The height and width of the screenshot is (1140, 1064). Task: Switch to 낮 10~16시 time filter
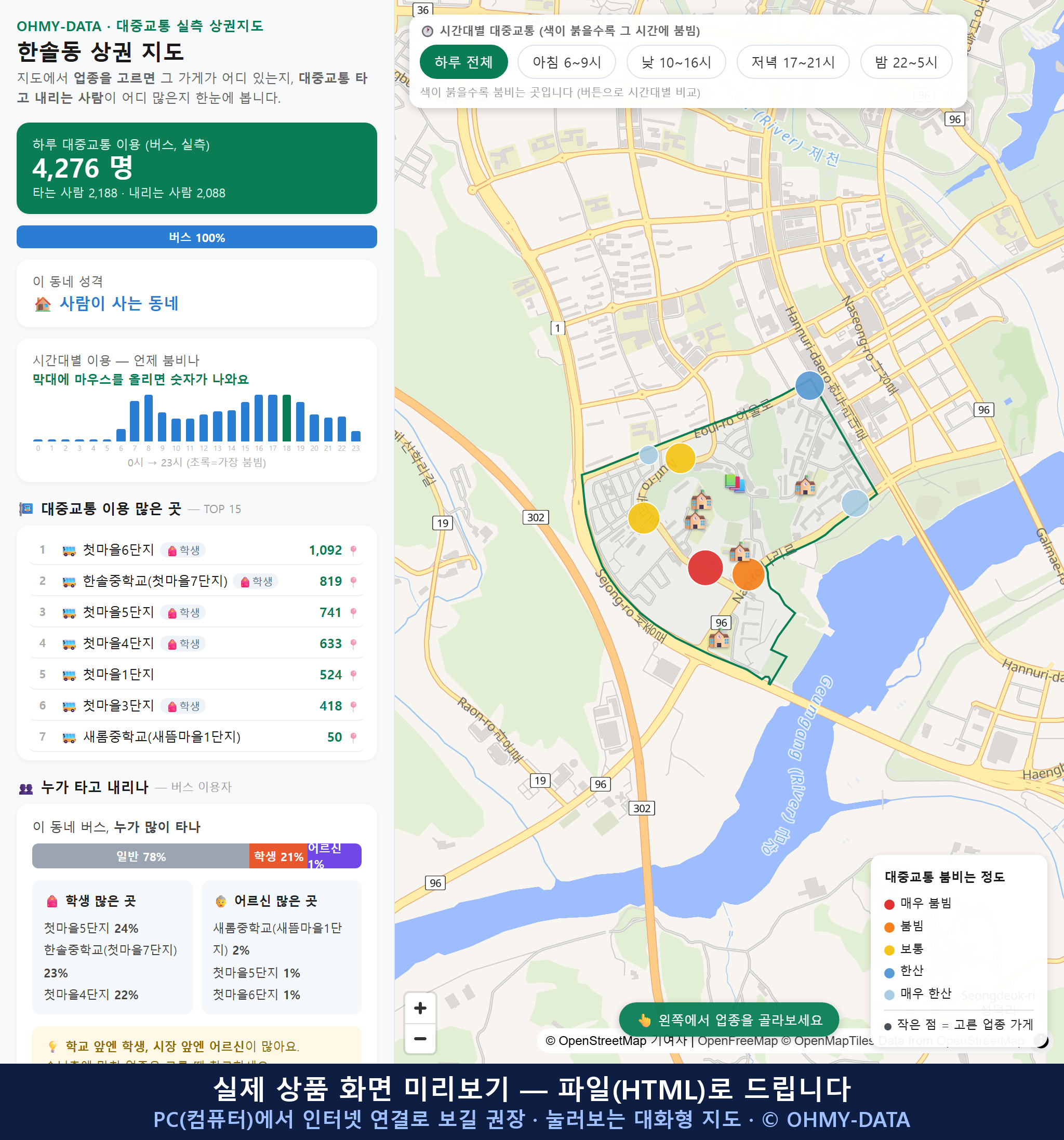click(676, 62)
